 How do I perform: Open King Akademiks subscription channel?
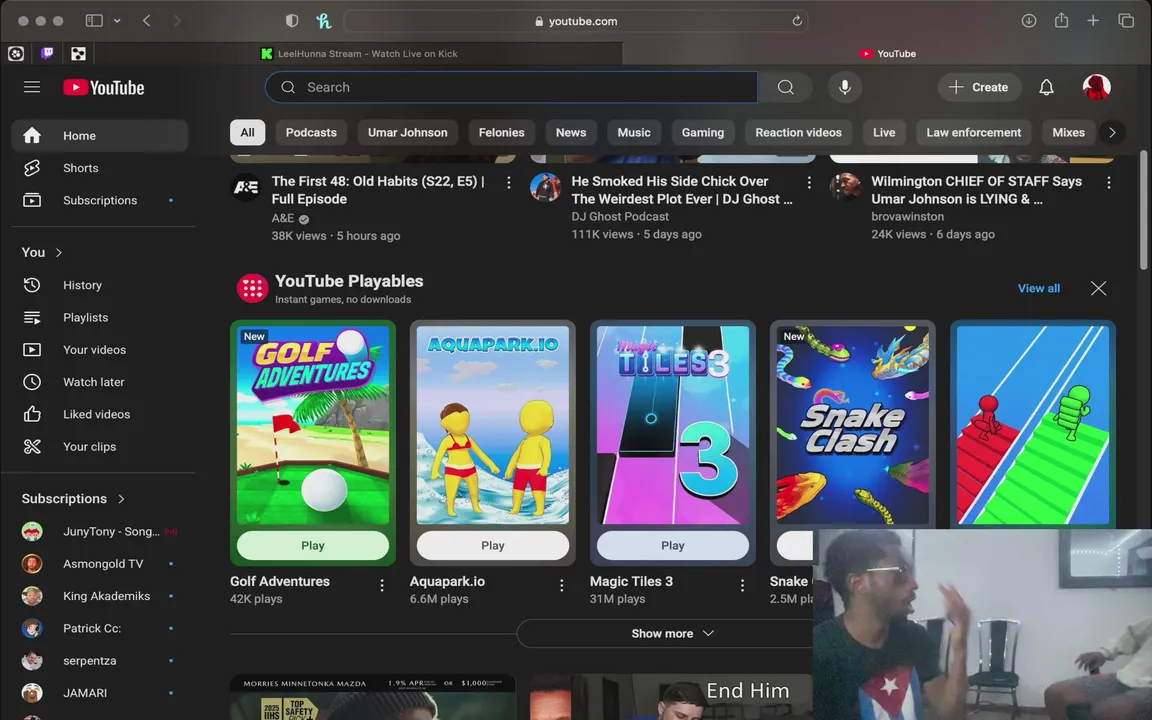(x=100, y=596)
